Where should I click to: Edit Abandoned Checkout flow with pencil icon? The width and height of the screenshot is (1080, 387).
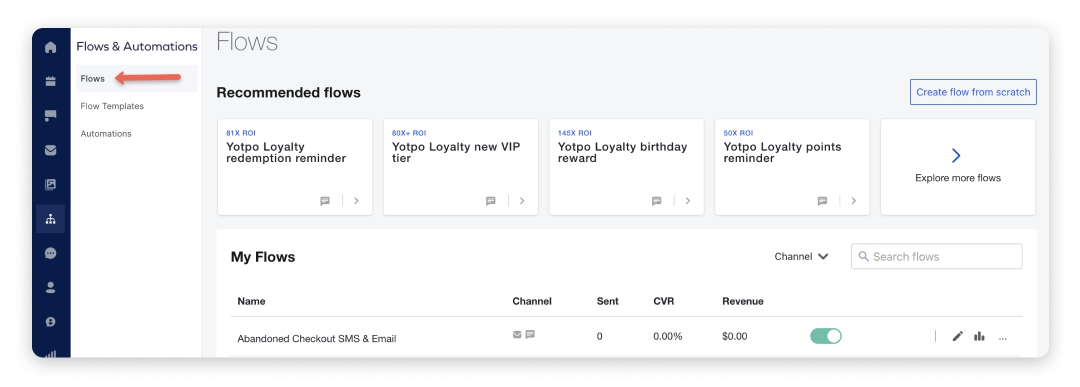[957, 336]
